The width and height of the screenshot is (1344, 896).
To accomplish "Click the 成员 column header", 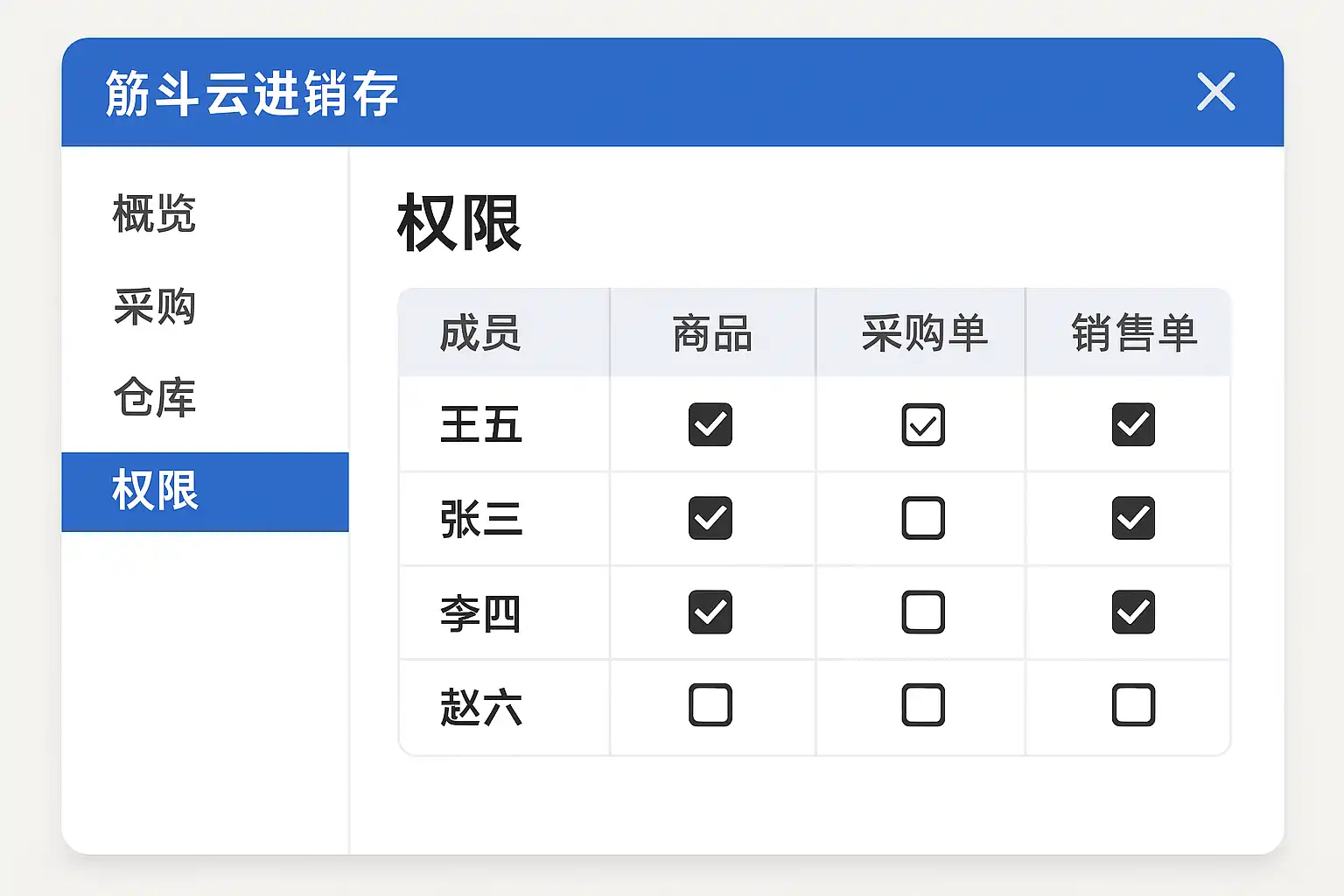I will coord(479,333).
